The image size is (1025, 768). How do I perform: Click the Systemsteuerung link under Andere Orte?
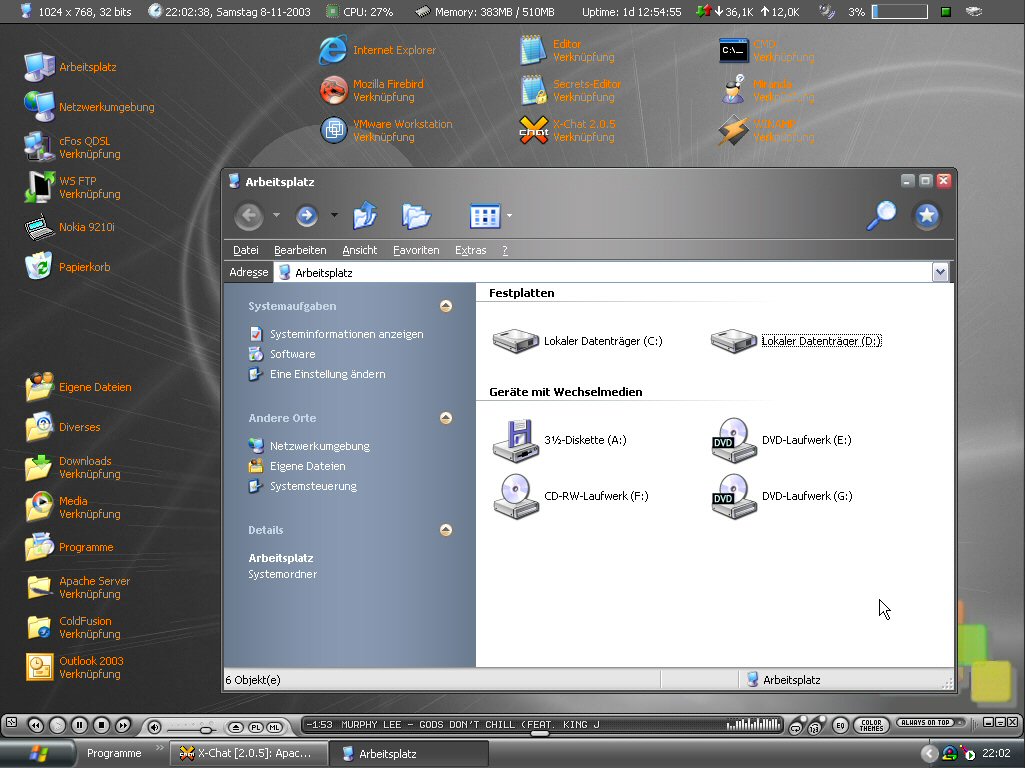[x=313, y=486]
